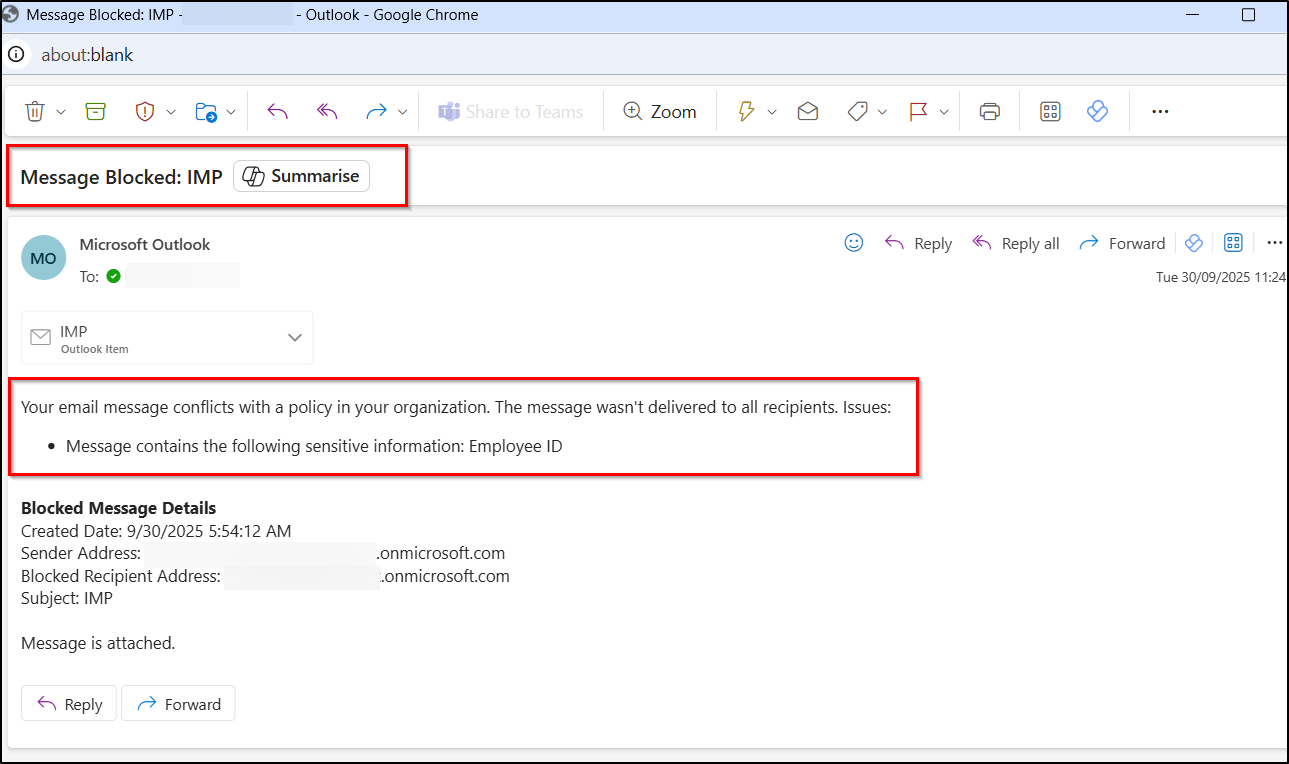Print this email
The width and height of the screenshot is (1289, 764).
pos(989,111)
